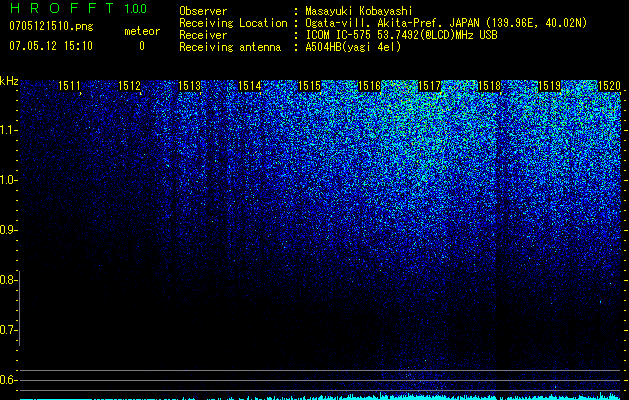Click the meteor label
Viewport: 629px width, 400px height.
pyautogui.click(x=142, y=31)
